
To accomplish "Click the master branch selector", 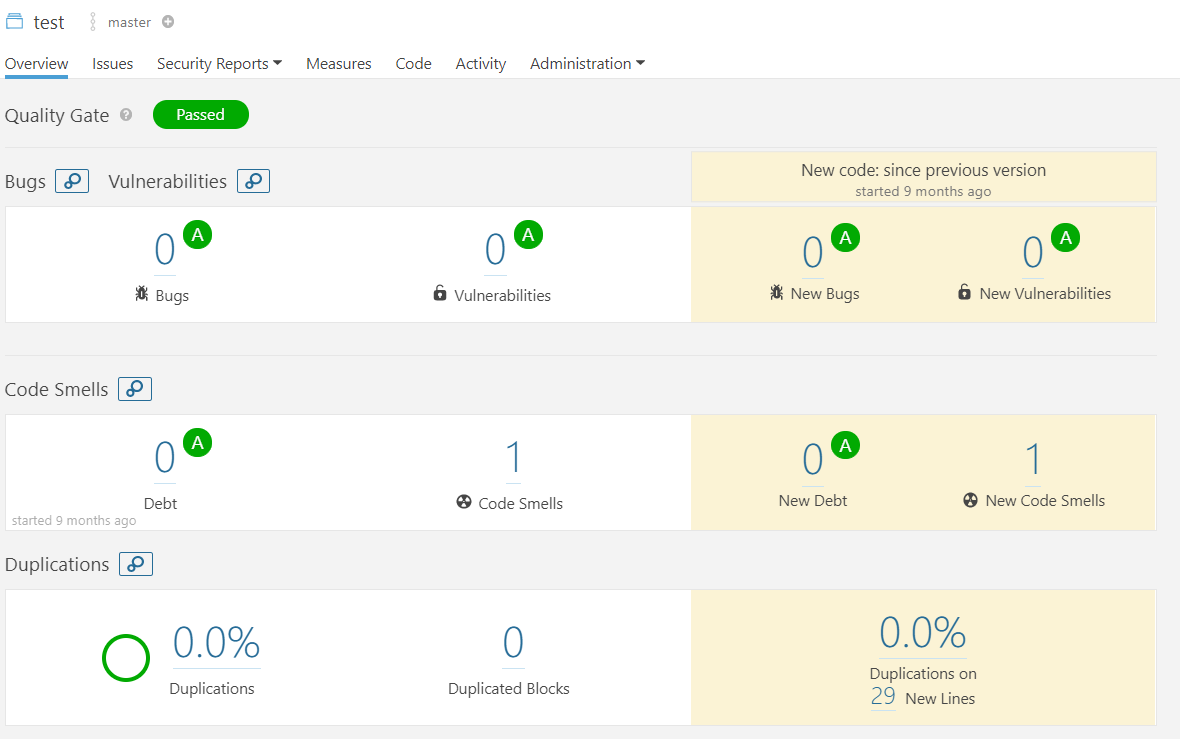I will tap(129, 22).
